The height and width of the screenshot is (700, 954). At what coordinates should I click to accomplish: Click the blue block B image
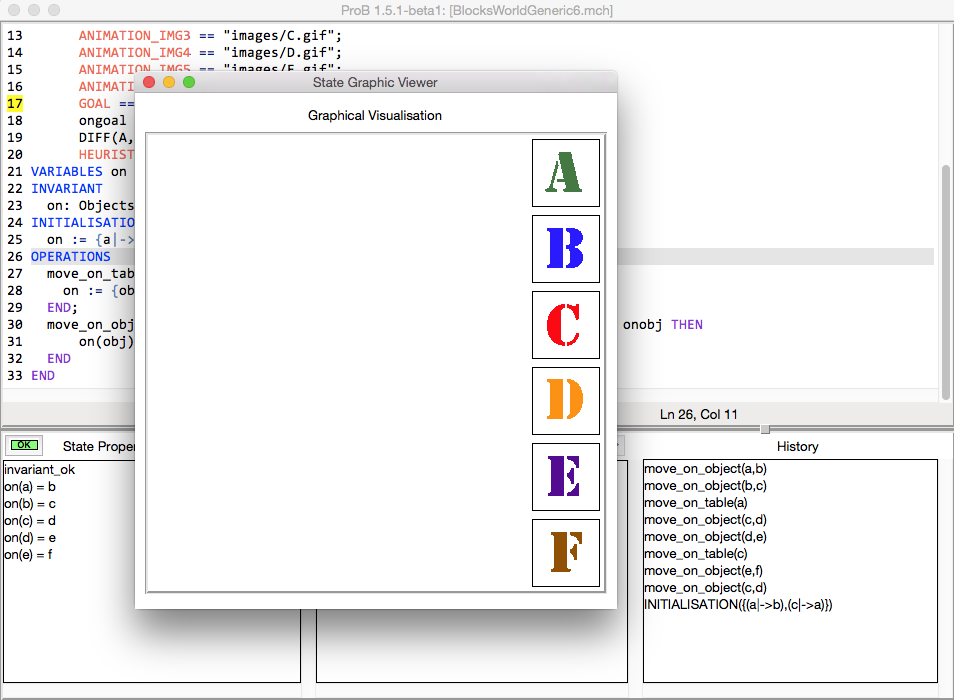coord(565,249)
